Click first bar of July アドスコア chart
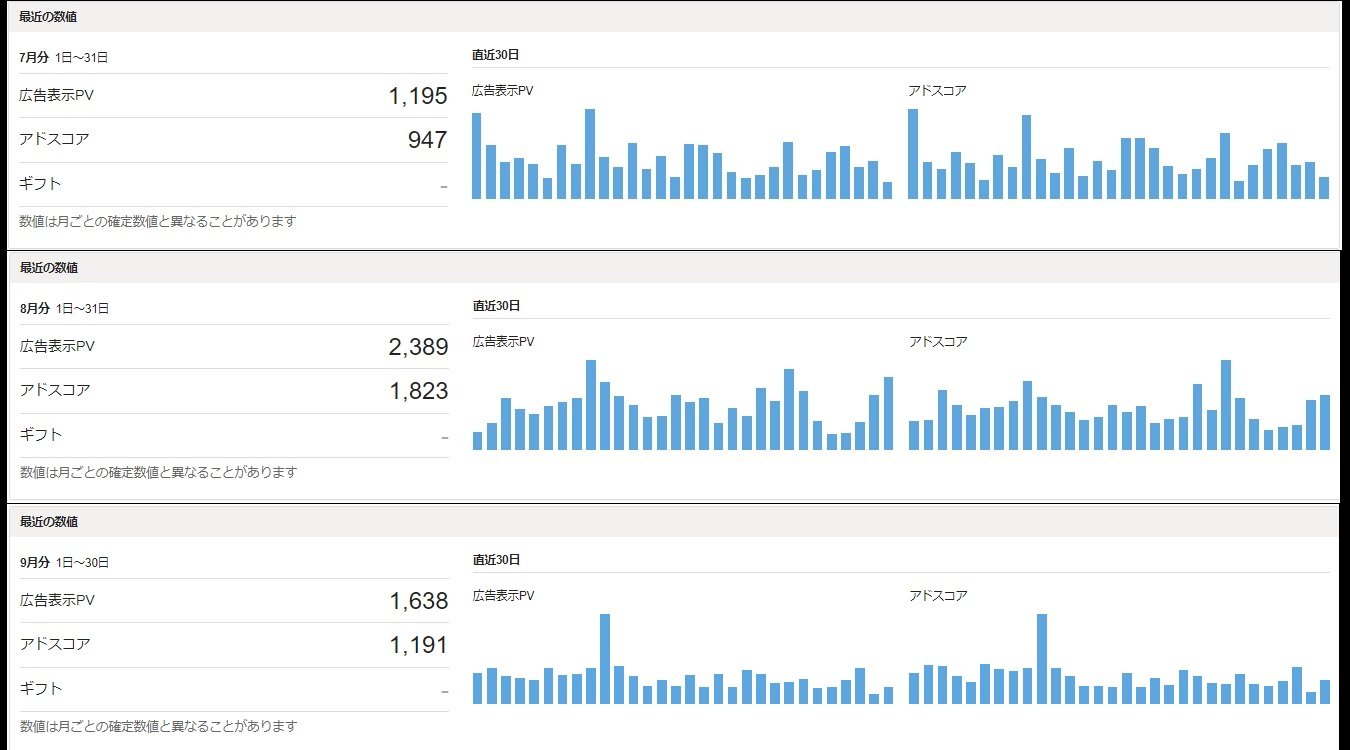The height and width of the screenshot is (750, 1350). 913,154
